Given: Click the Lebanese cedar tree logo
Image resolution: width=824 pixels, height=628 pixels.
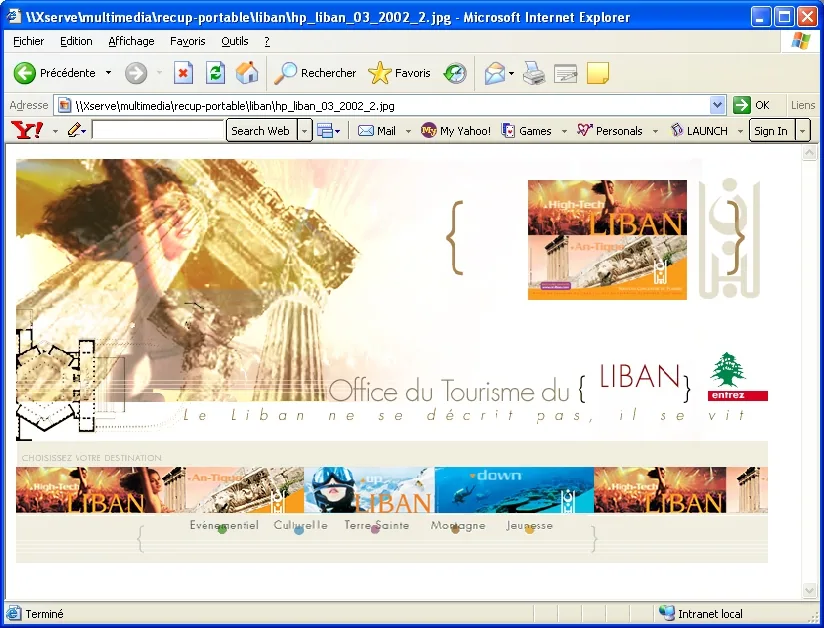Looking at the screenshot, I should [x=727, y=369].
